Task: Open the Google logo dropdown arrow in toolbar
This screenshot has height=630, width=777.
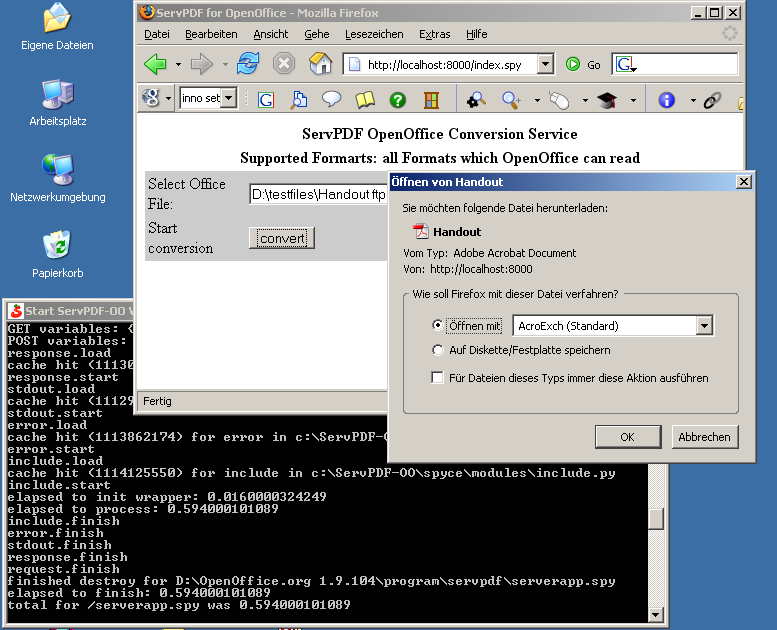Action: [x=168, y=98]
